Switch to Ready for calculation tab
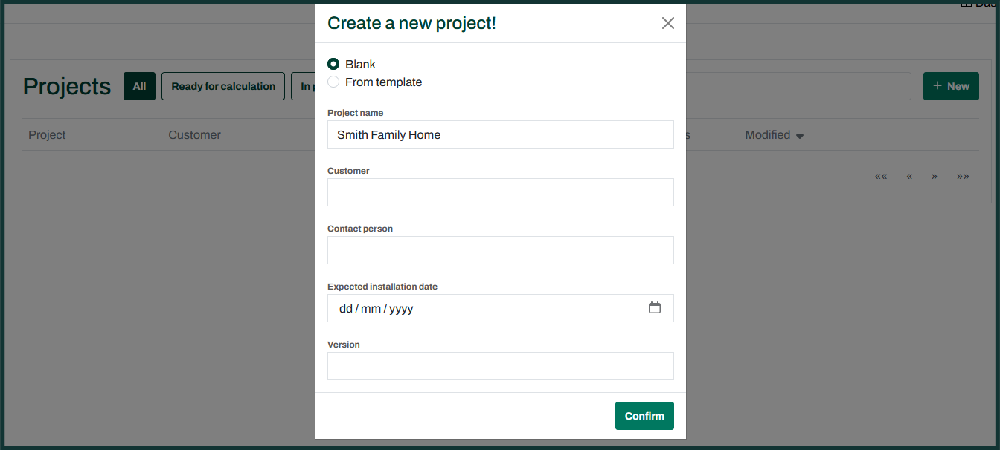Screen dimensions: 1000x450 pyautogui.click(x=223, y=86)
